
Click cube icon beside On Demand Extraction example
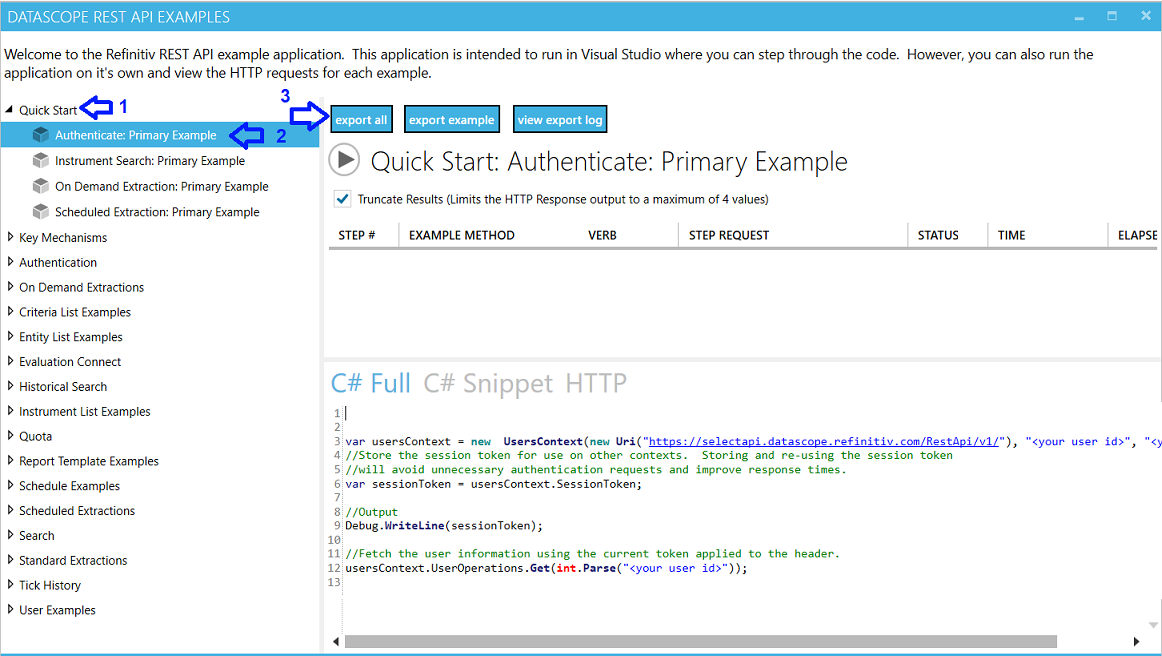(x=41, y=186)
